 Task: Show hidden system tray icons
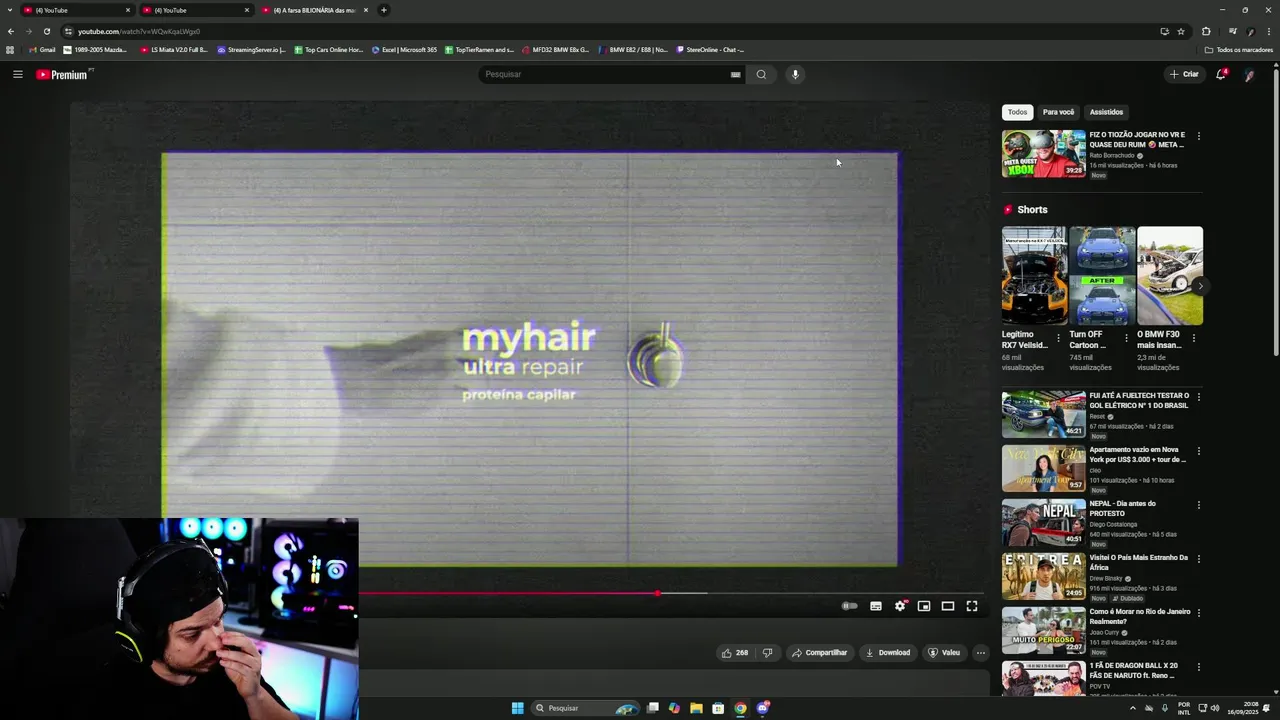(1133, 708)
